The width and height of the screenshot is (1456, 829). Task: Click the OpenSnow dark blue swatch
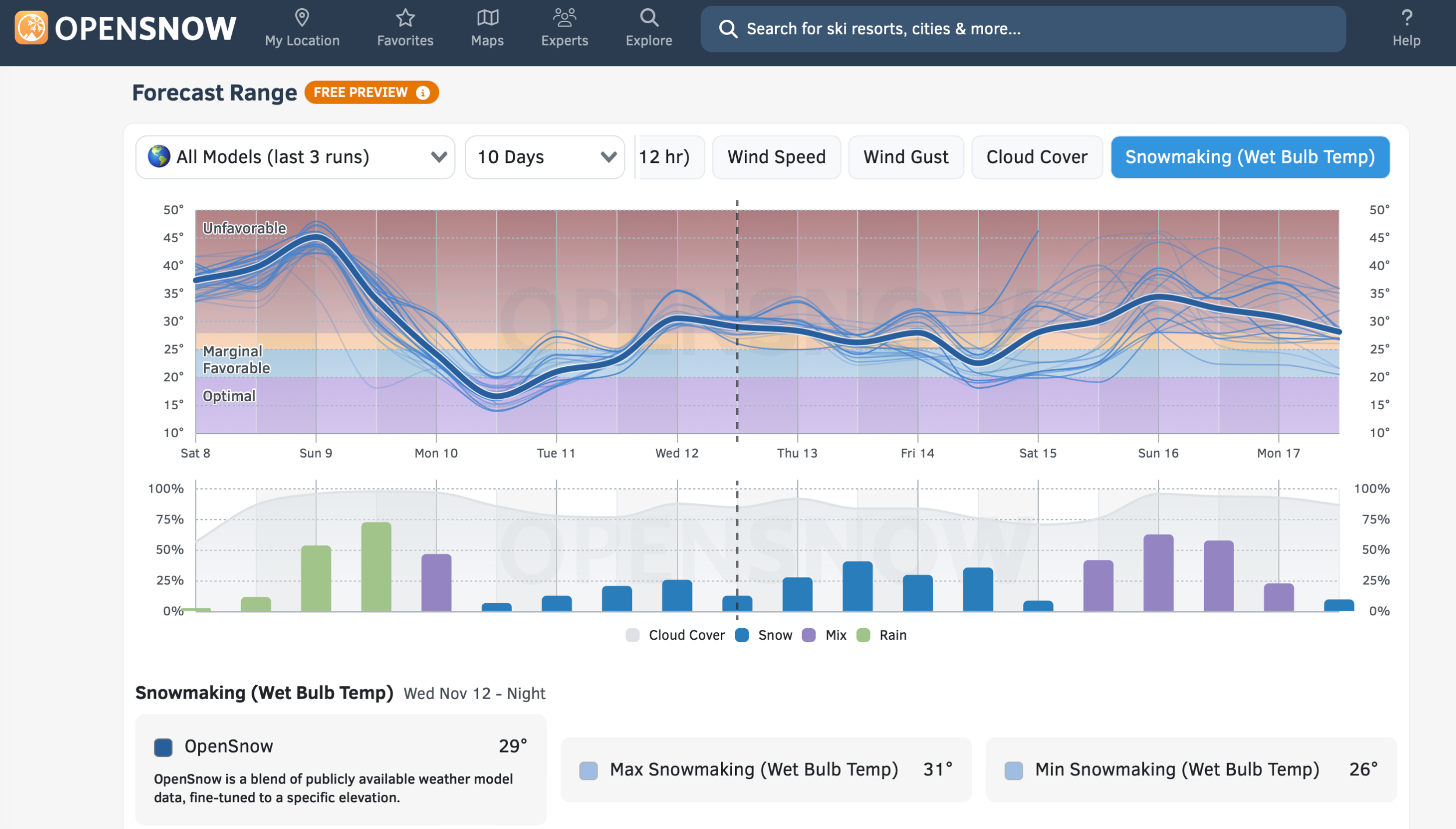(163, 747)
